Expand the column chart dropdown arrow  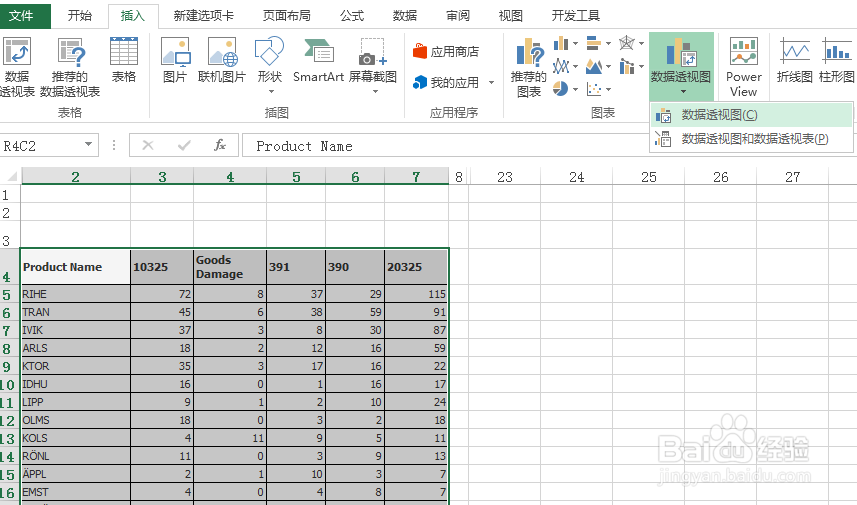[576, 43]
